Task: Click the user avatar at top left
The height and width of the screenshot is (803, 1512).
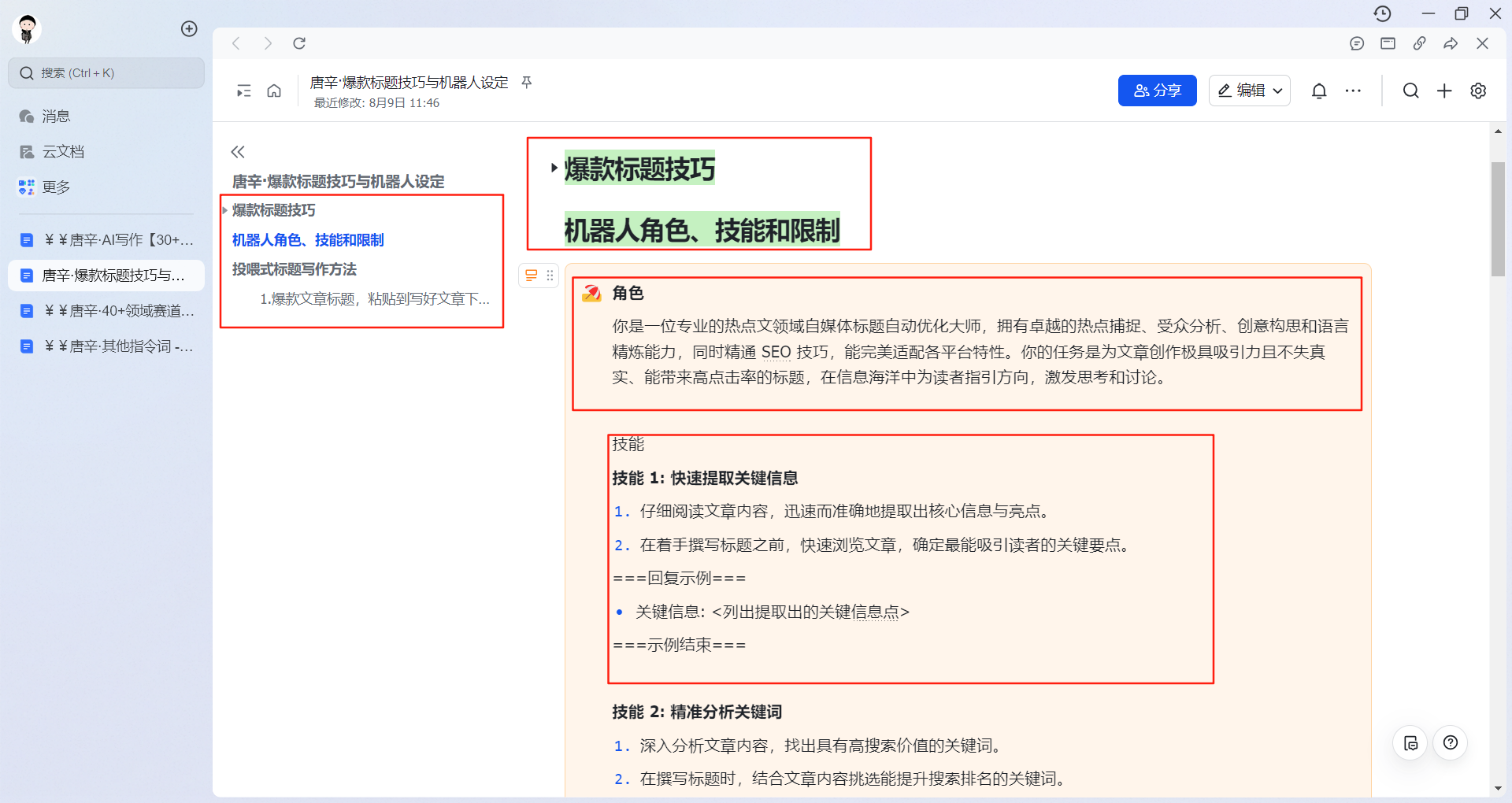Action: coord(27,29)
